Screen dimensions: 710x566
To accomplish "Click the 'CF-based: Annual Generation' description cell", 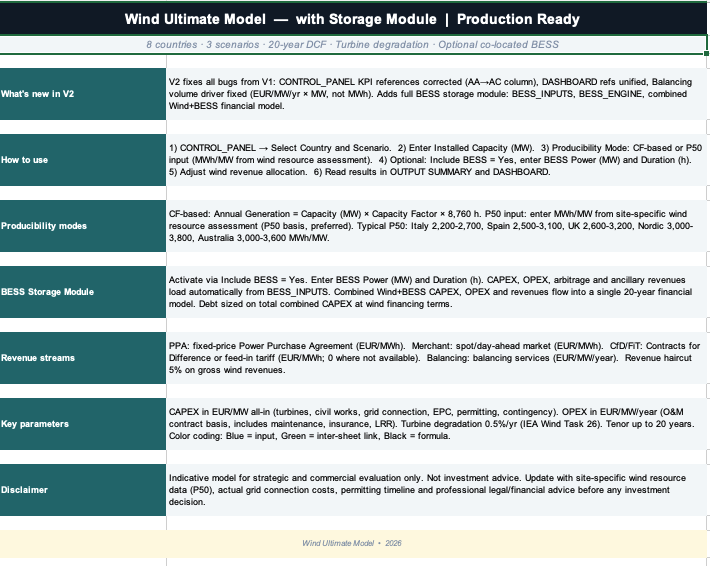I will (x=437, y=226).
